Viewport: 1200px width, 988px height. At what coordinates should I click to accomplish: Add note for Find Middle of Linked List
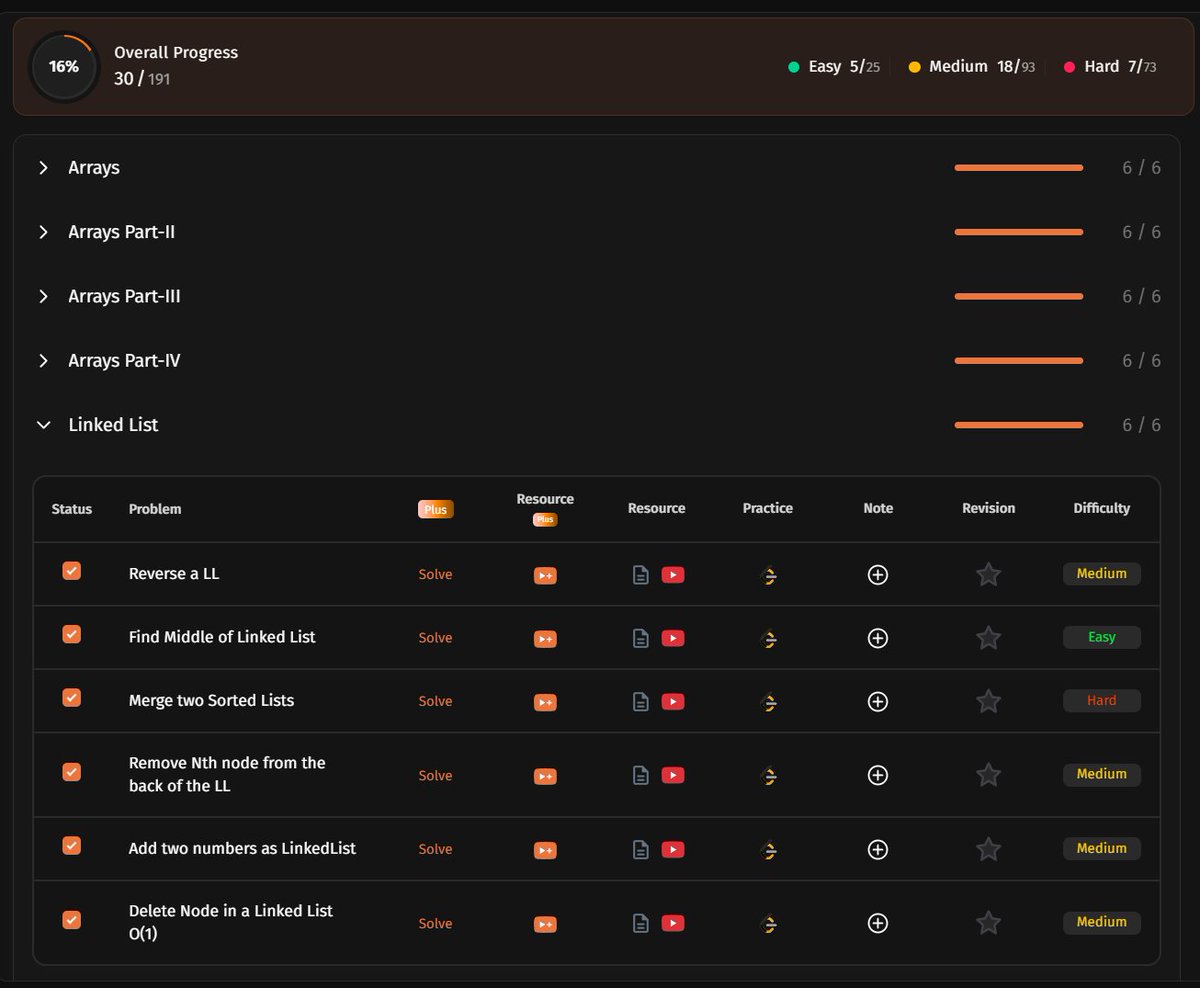(878, 638)
